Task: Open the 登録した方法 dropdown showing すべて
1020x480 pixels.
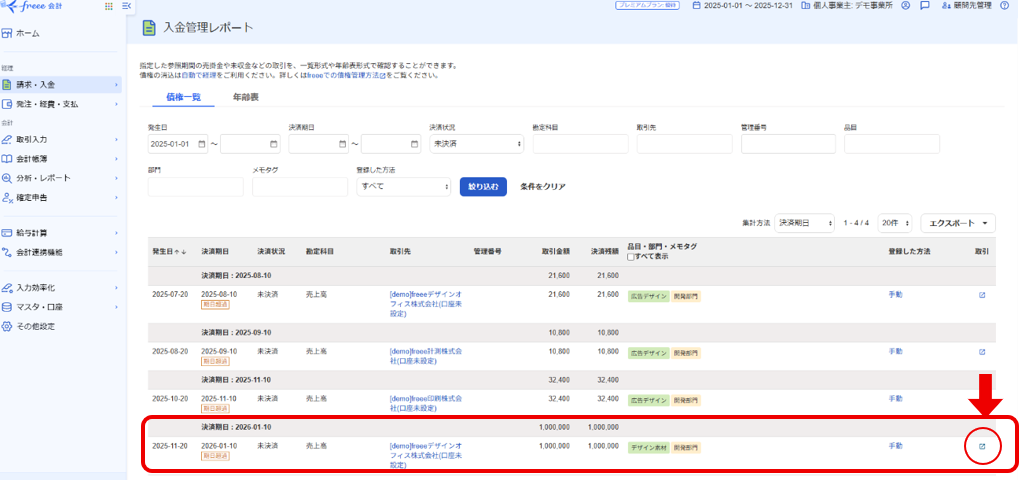Action: point(404,187)
